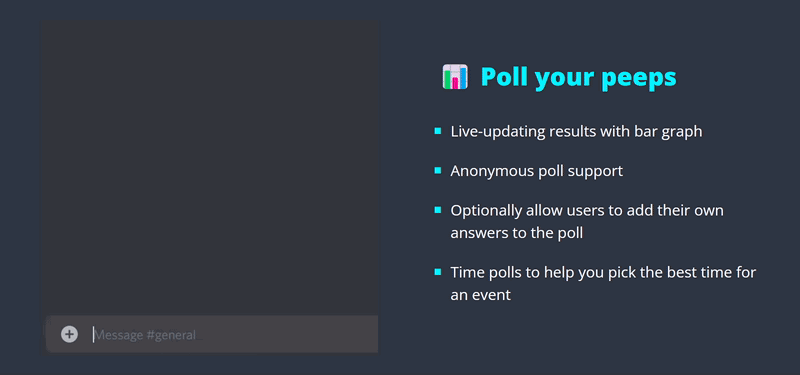Click cyan bullet beside Live-updating results

[438, 131]
